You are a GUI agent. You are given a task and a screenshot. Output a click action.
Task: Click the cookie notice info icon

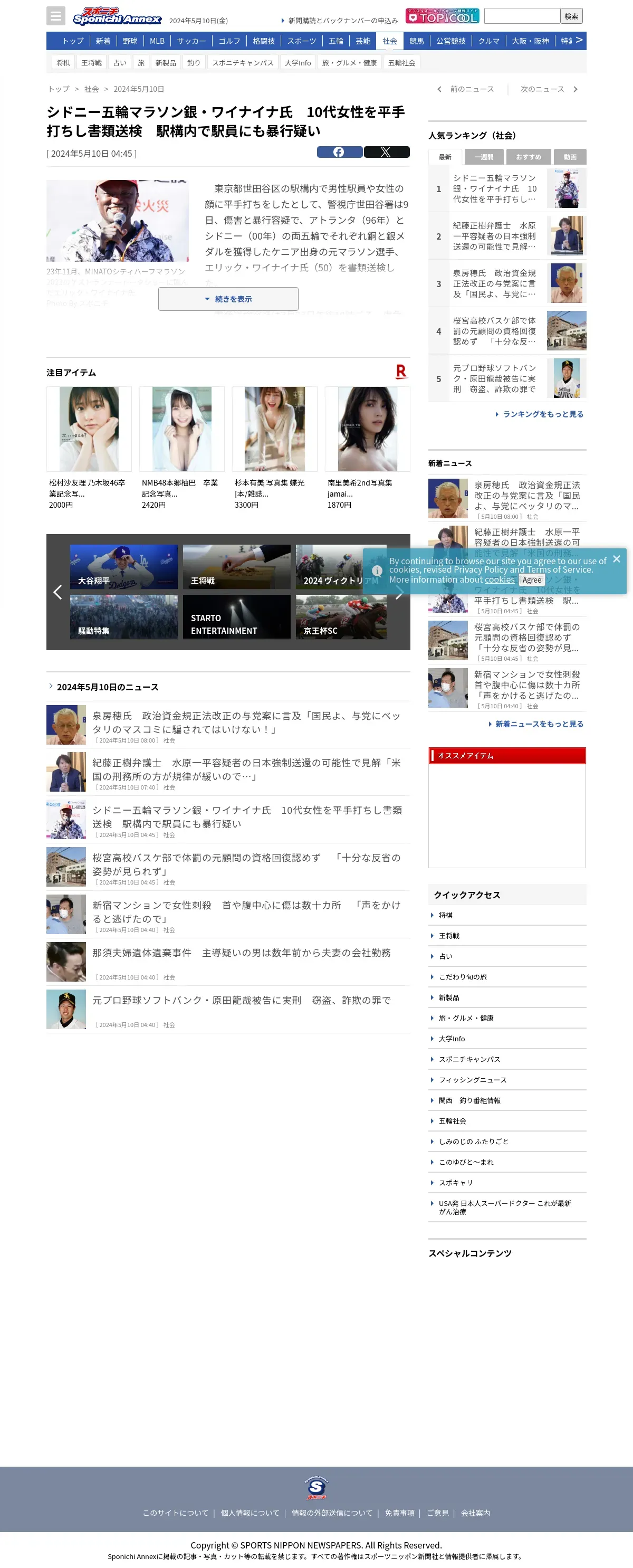[377, 571]
